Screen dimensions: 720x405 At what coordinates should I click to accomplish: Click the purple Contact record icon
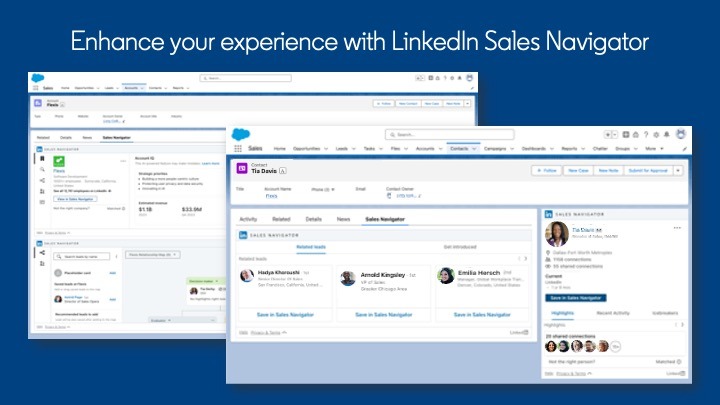[x=241, y=170]
